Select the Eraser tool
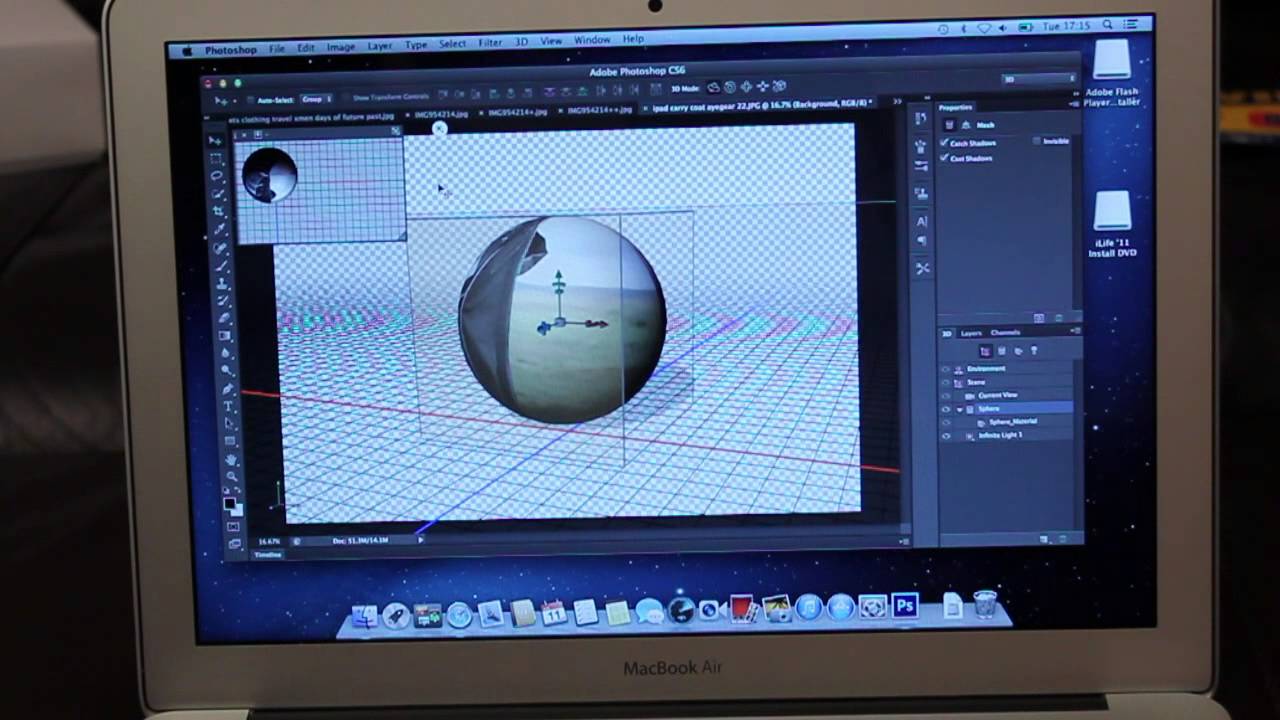Screen dimensions: 1280x720 pos(225,318)
